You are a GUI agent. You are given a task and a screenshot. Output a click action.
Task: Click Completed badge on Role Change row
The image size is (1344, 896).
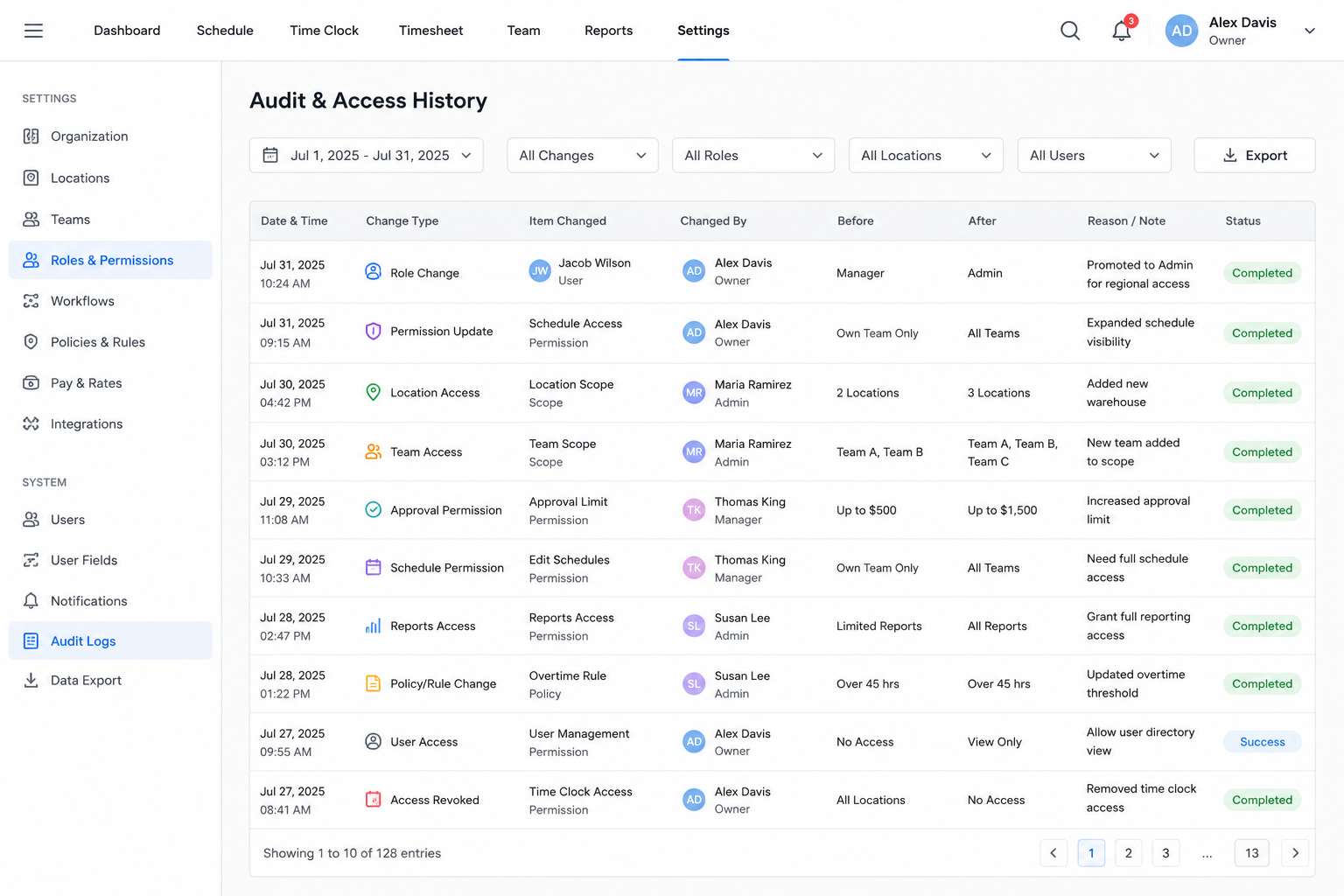[1263, 272]
